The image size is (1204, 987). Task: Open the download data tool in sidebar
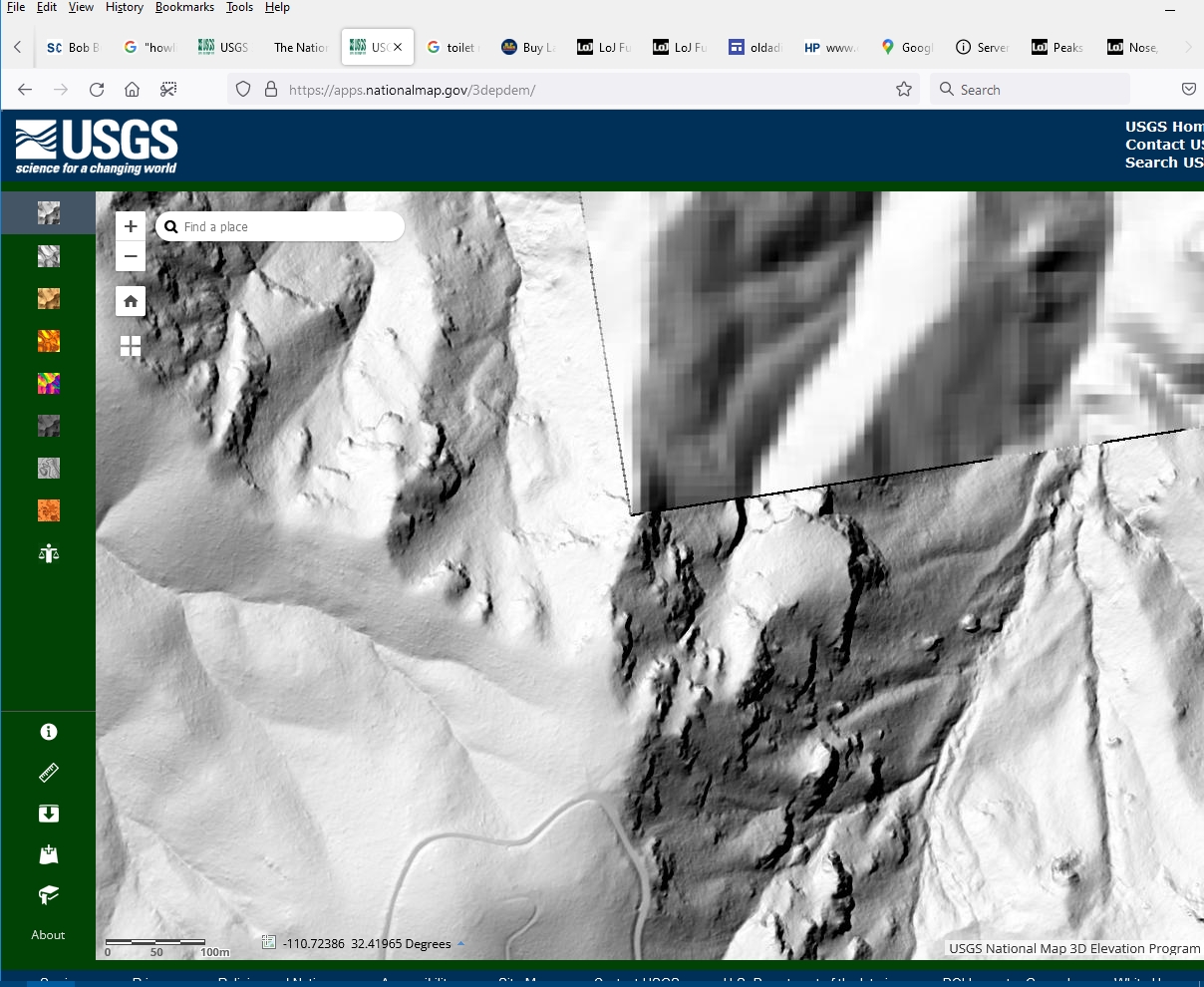(x=48, y=814)
